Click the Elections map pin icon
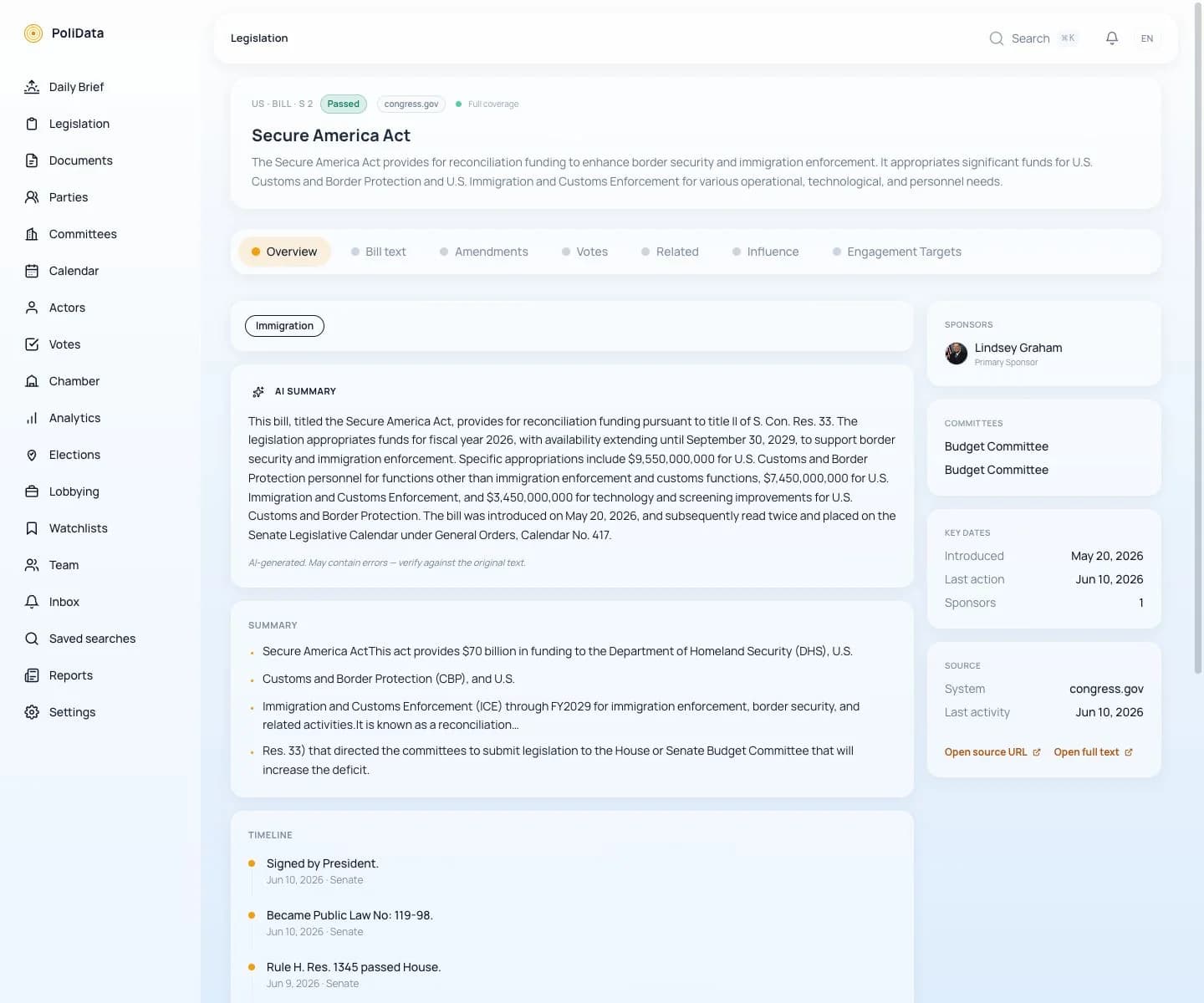The height and width of the screenshot is (1003, 1204). click(x=32, y=455)
